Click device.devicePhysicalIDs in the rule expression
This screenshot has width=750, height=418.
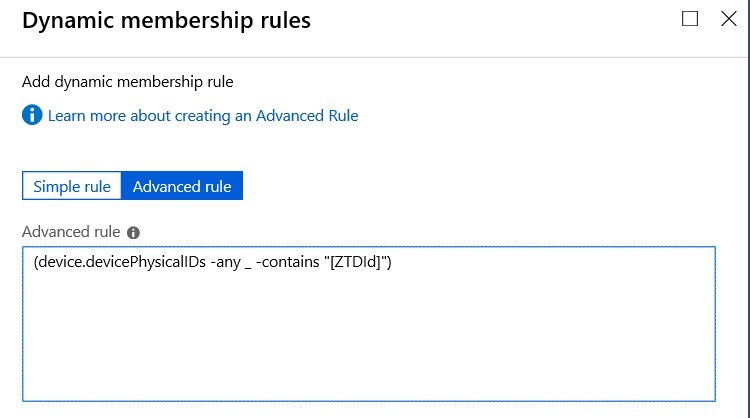122,262
